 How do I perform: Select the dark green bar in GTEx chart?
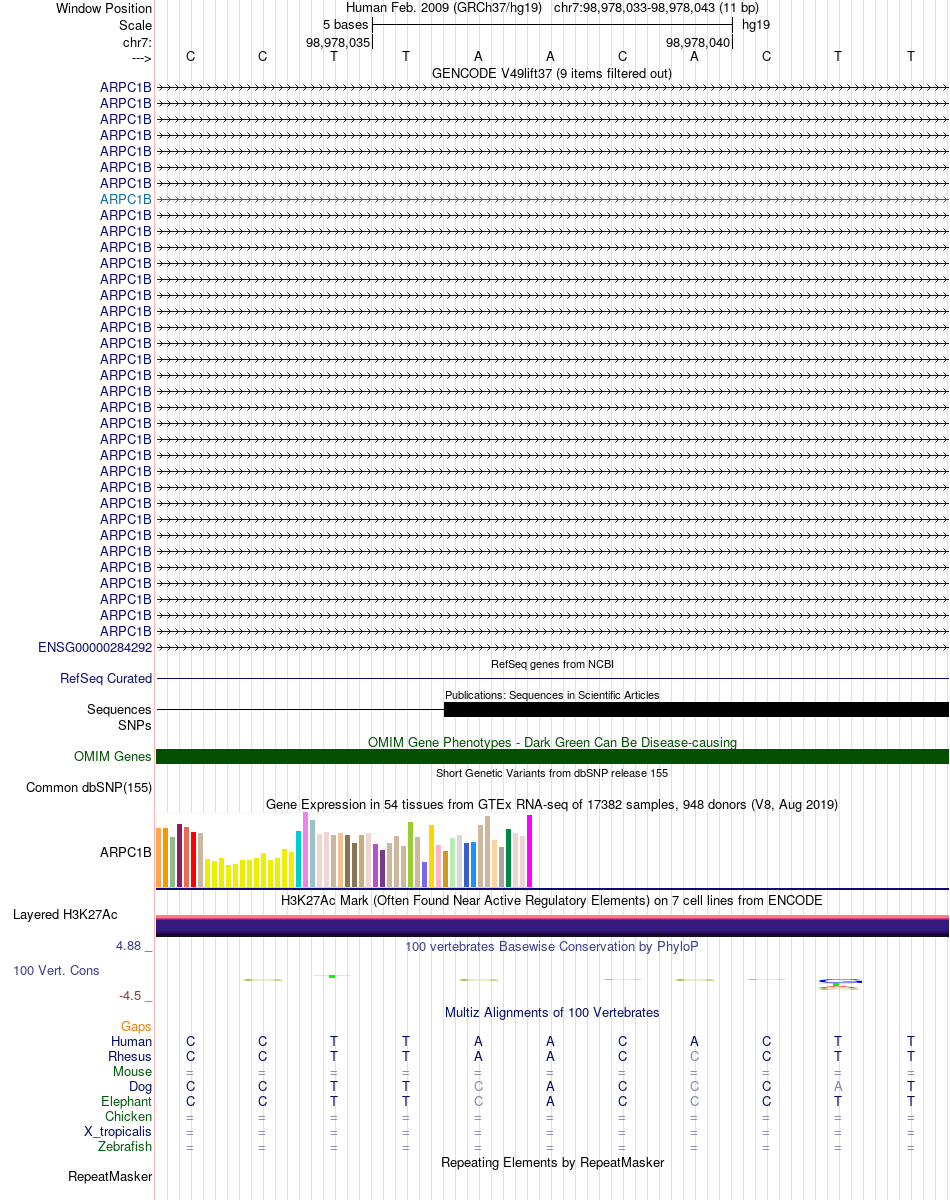(x=509, y=858)
